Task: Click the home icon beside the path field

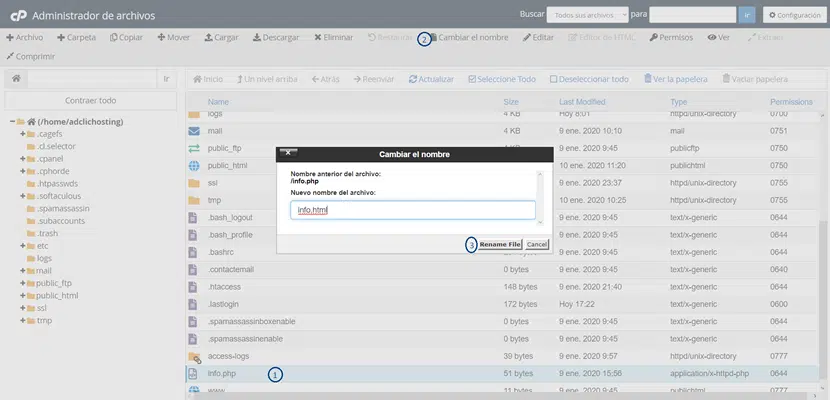Action: pos(16,78)
